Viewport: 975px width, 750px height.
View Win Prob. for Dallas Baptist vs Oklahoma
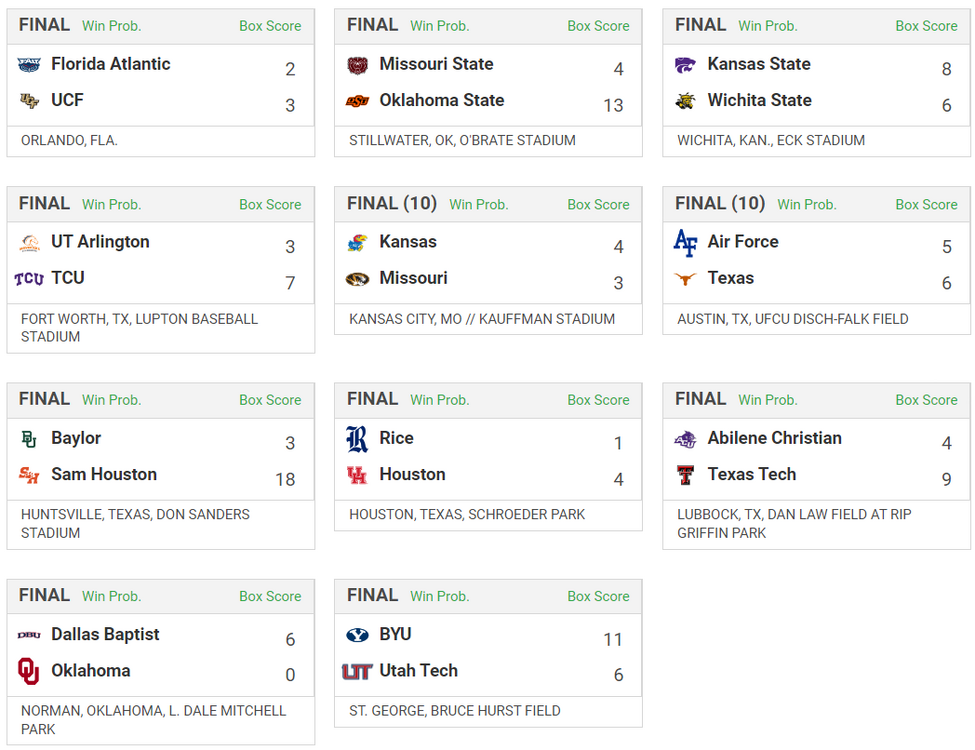pyautogui.click(x=111, y=596)
